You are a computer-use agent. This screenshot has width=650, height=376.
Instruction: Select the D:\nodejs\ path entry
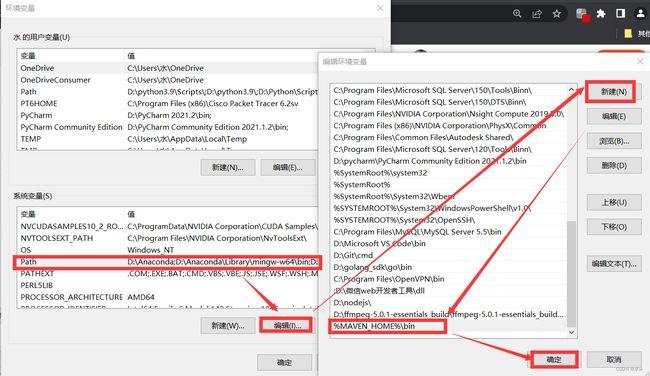449,303
